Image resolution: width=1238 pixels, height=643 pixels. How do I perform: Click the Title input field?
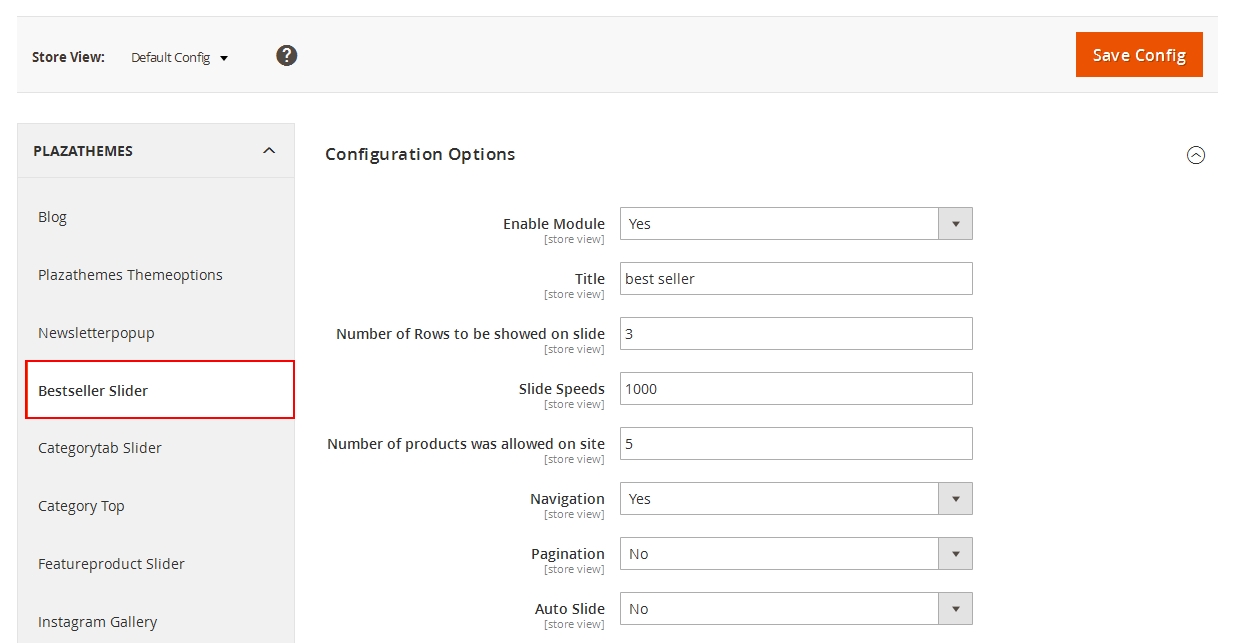pos(796,279)
